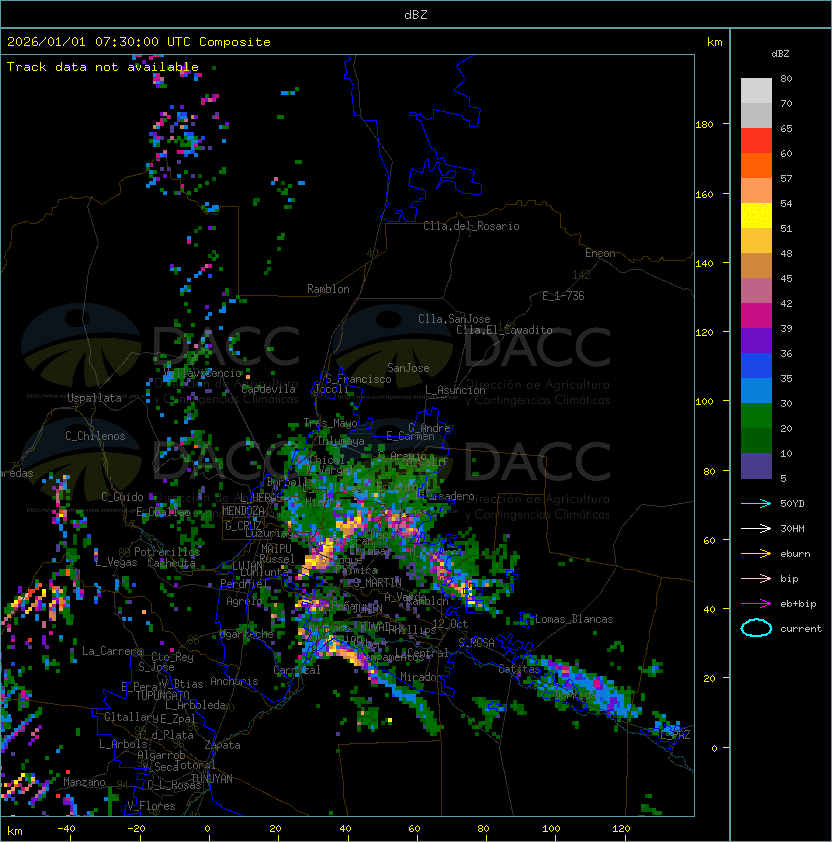Click the 'Encon' map label
Image resolution: width=832 pixels, height=842 pixels.
tap(600, 253)
